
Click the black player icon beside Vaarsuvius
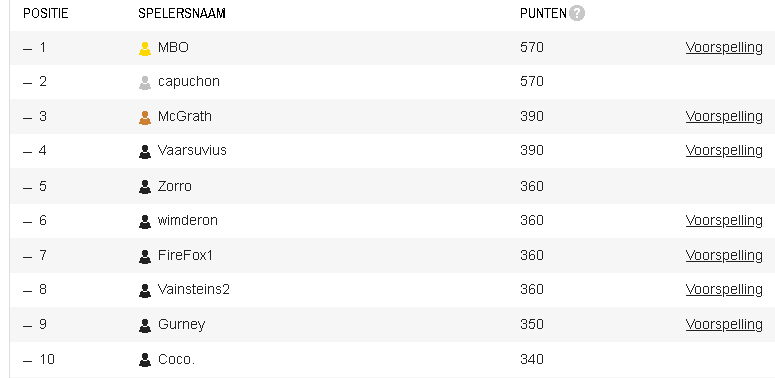(x=144, y=152)
